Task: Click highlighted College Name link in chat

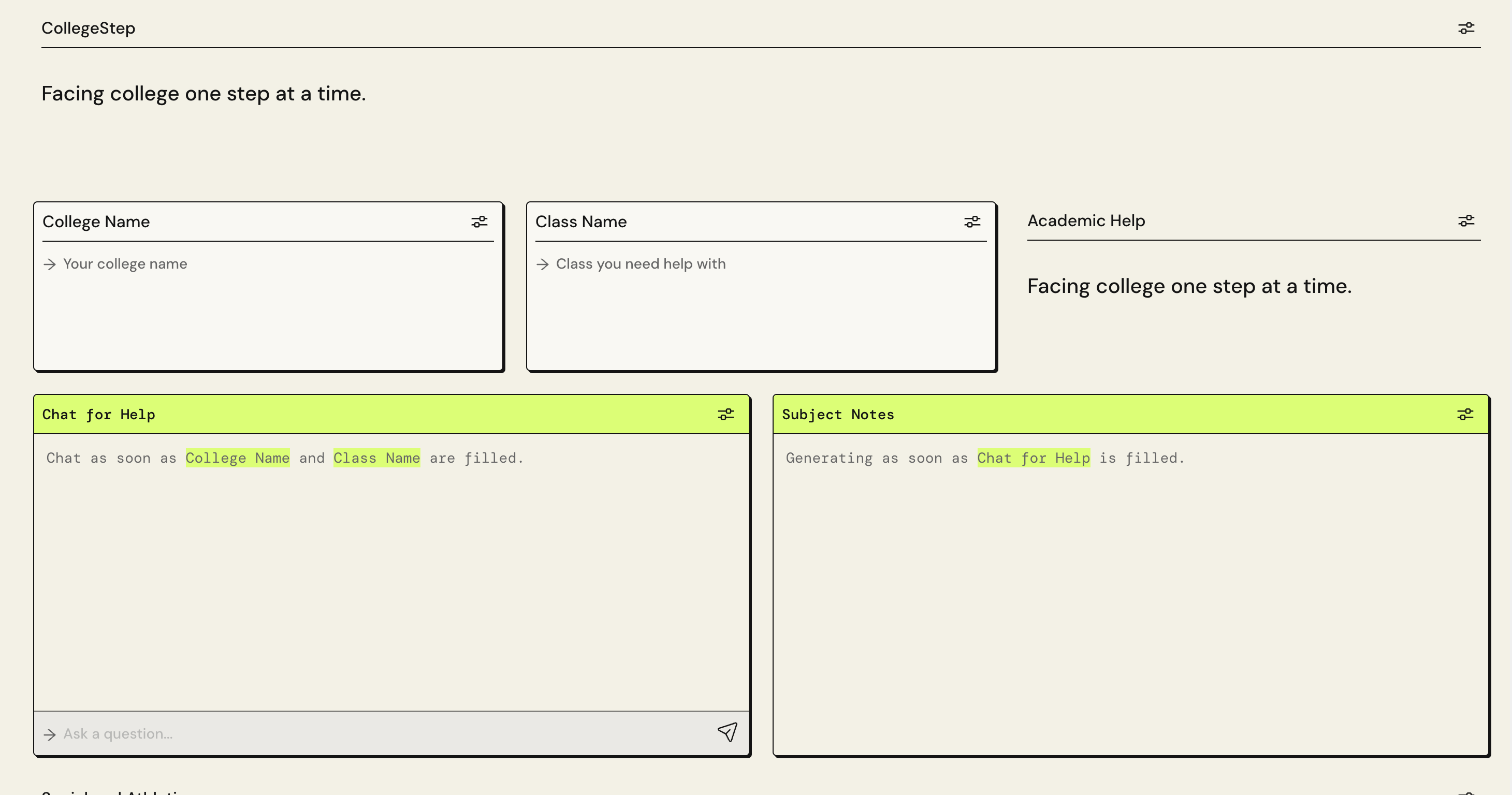Action: [237, 458]
